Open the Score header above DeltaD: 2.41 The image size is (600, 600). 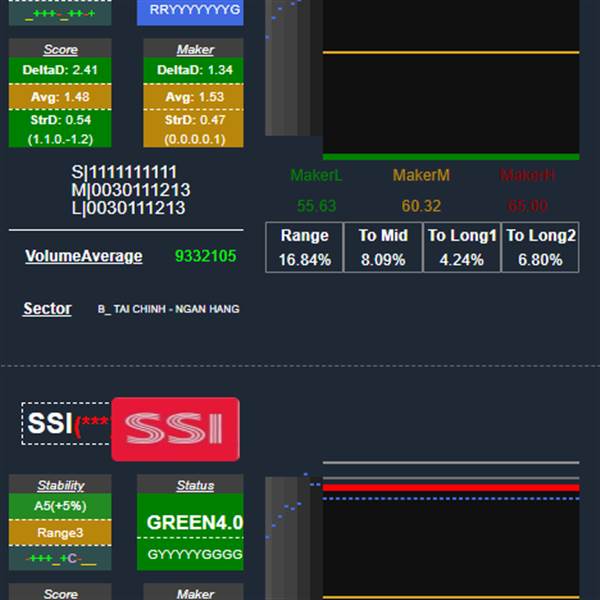click(x=60, y=49)
